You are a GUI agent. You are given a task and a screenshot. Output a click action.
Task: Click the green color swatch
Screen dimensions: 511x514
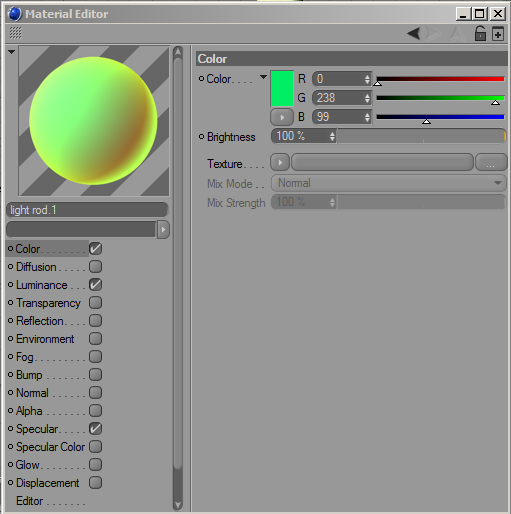pyautogui.click(x=282, y=88)
